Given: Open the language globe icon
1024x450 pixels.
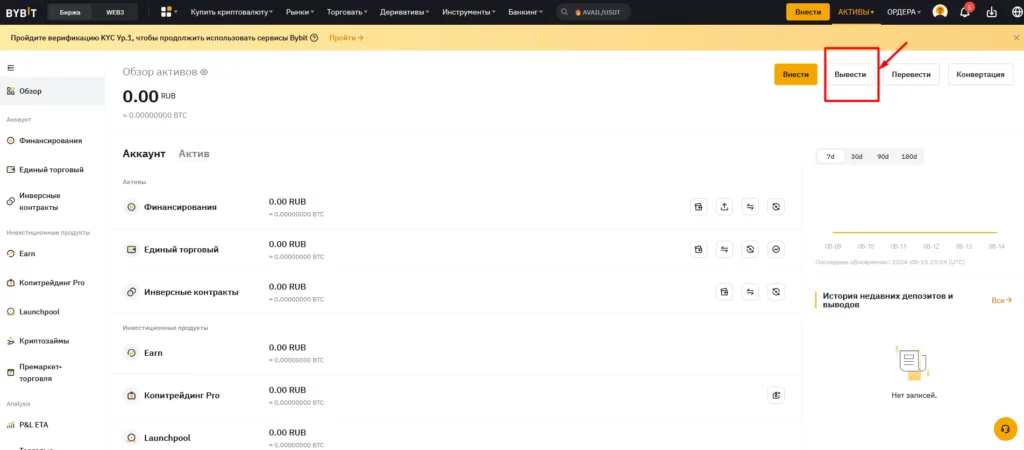Looking at the screenshot, I should tap(1015, 12).
